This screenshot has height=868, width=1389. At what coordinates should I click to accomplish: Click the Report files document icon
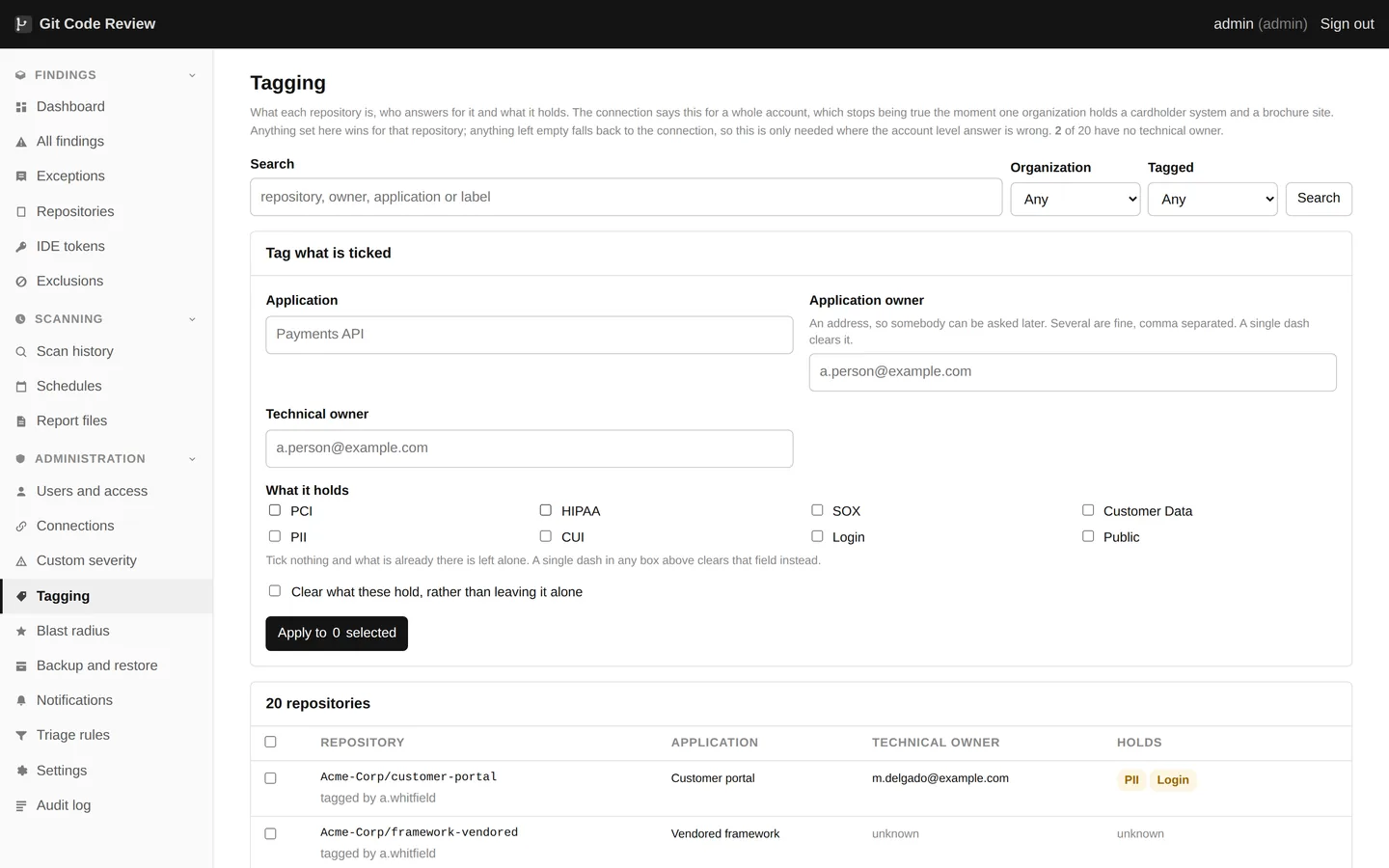[21, 421]
